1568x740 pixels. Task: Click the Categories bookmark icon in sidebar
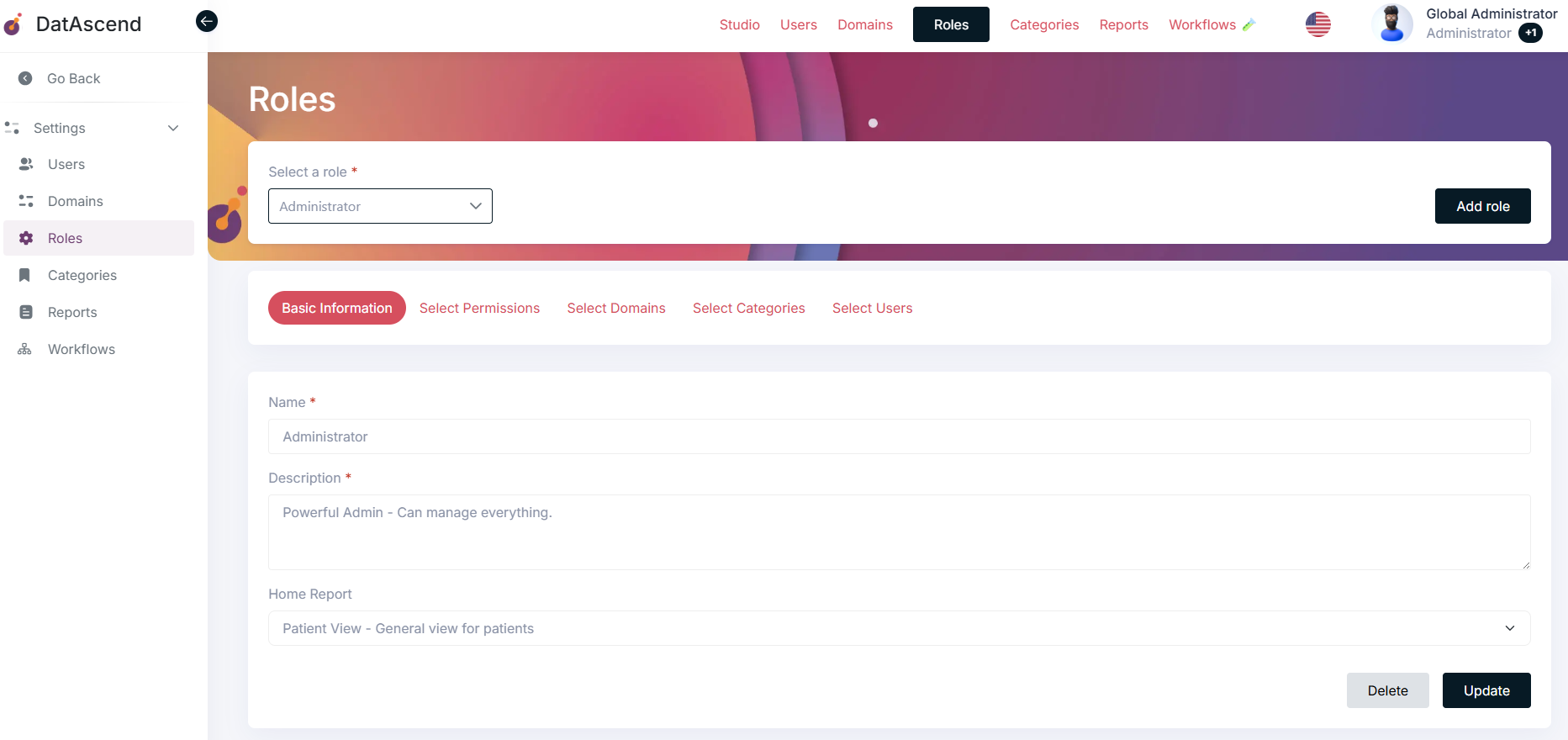(25, 275)
